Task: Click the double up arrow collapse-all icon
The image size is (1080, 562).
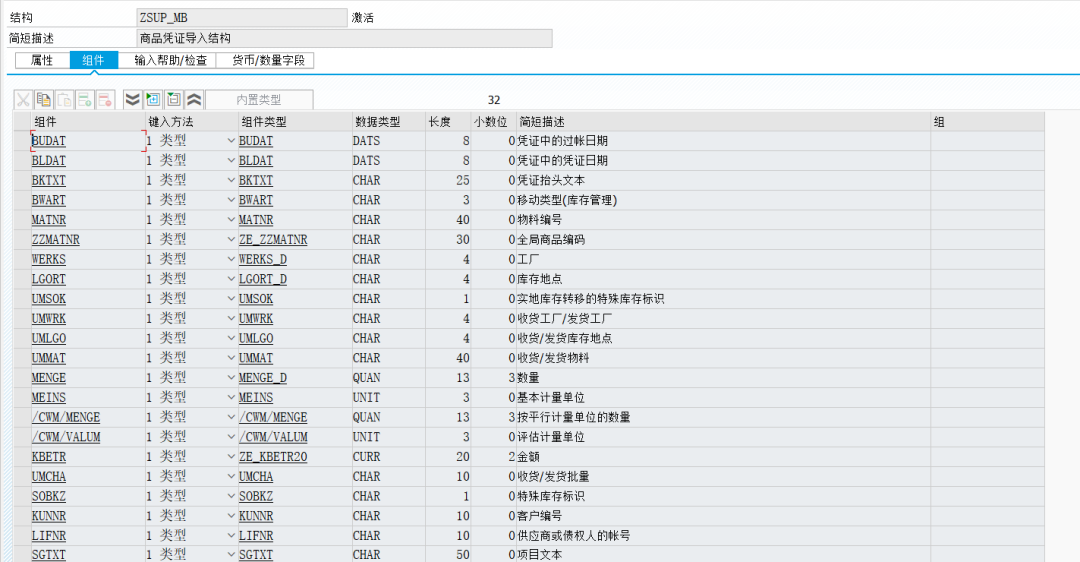Action: pyautogui.click(x=194, y=100)
